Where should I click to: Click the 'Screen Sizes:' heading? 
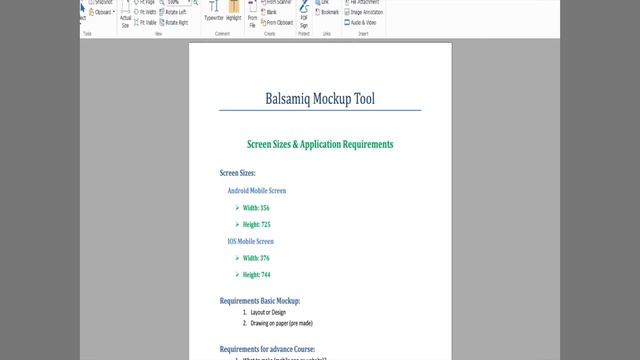point(238,173)
